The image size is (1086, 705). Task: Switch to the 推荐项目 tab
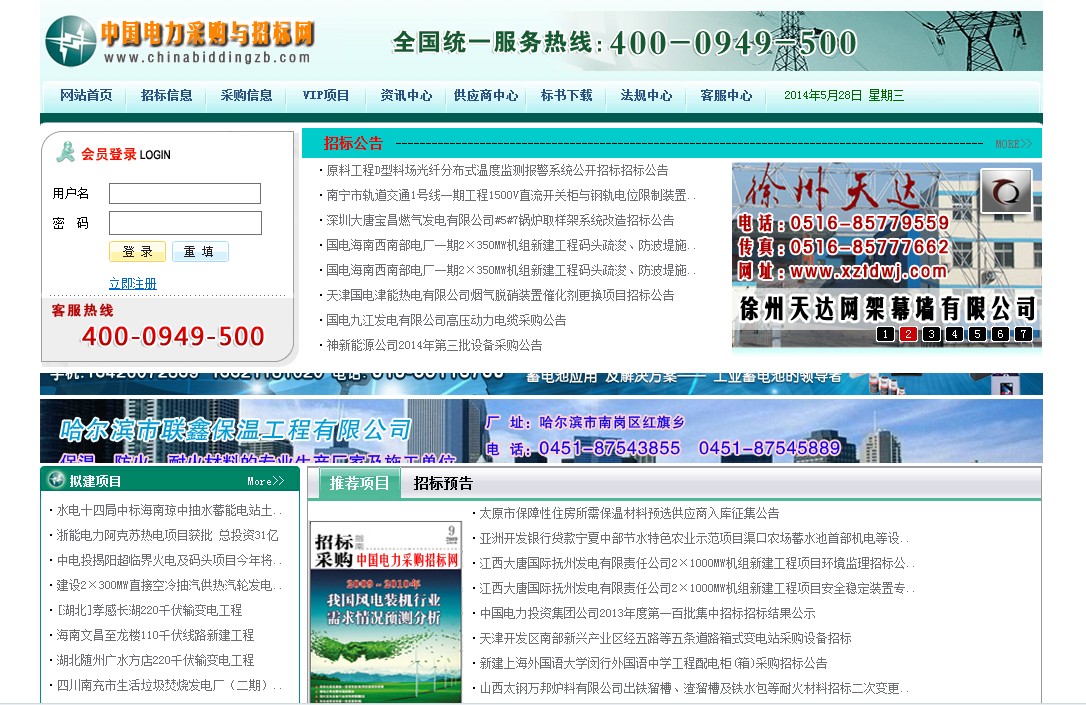click(359, 483)
